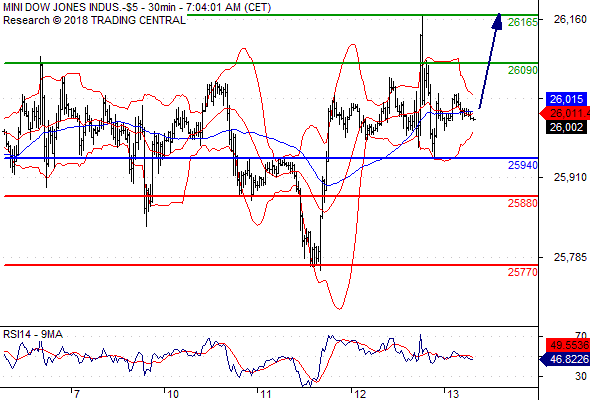Click date marker 10 on time axis

pyautogui.click(x=173, y=394)
